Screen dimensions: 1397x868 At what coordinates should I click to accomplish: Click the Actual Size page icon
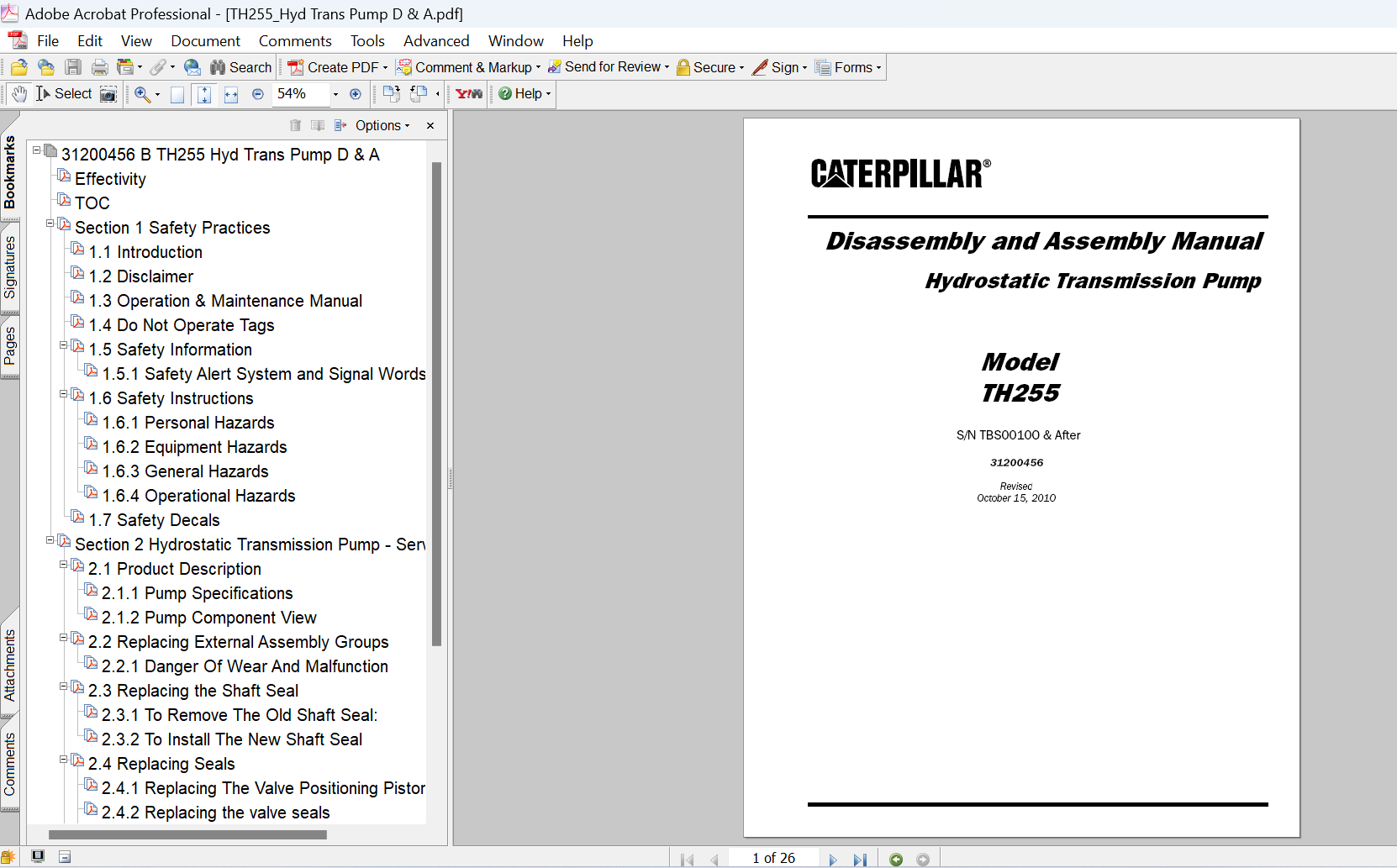[x=177, y=95]
